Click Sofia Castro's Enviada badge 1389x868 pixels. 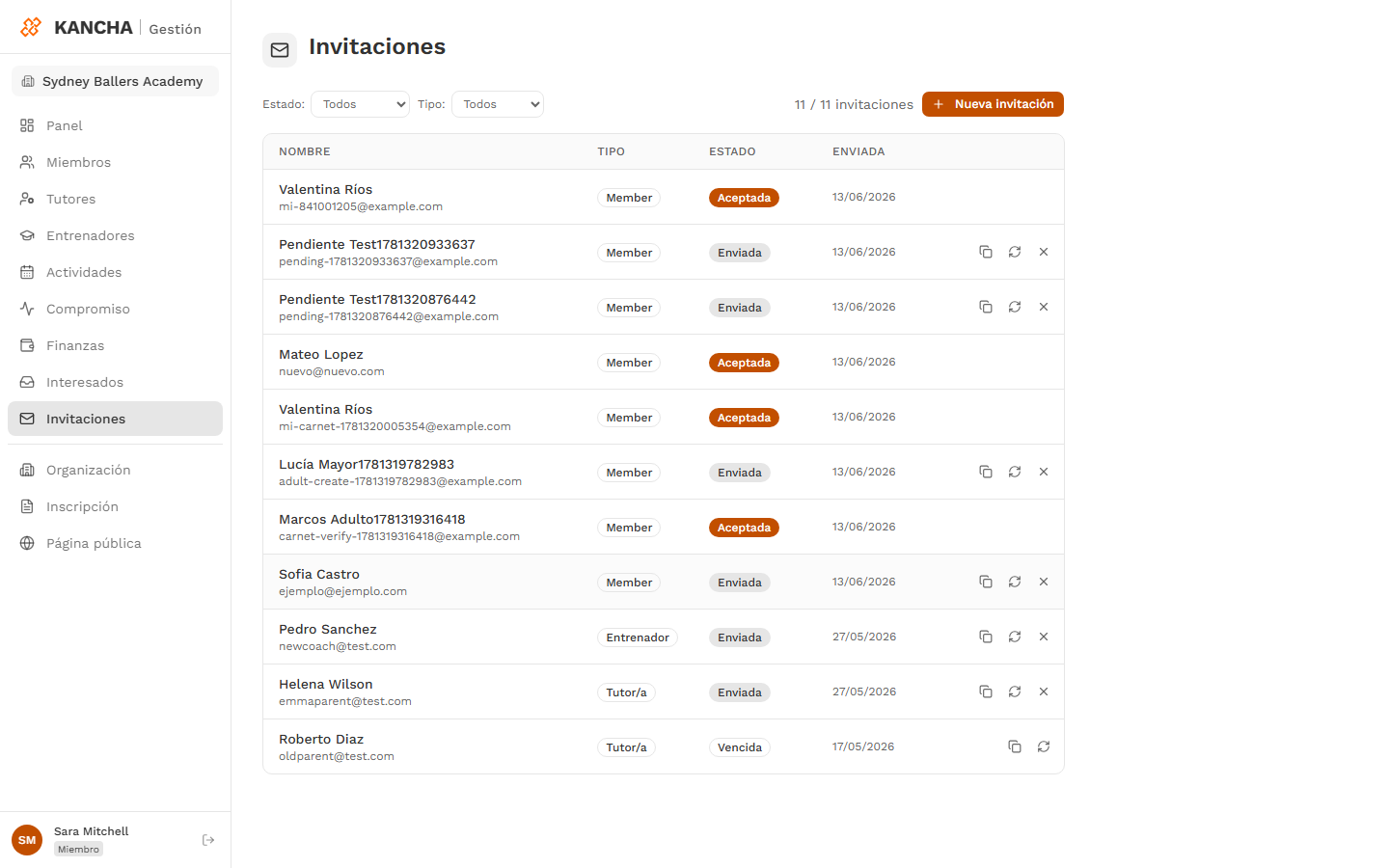tap(740, 583)
